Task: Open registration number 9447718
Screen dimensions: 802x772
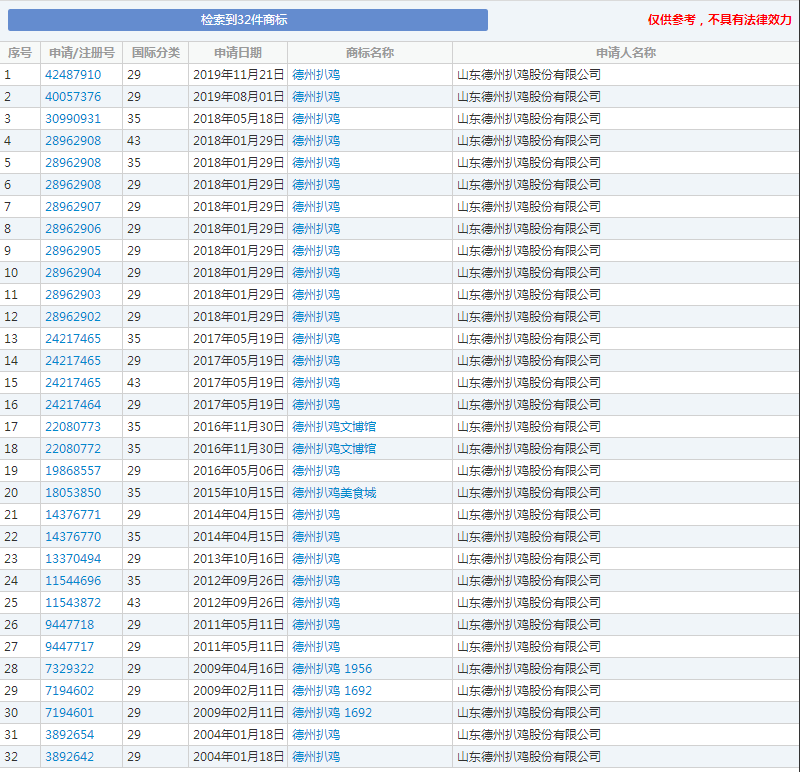Action: 70,625
